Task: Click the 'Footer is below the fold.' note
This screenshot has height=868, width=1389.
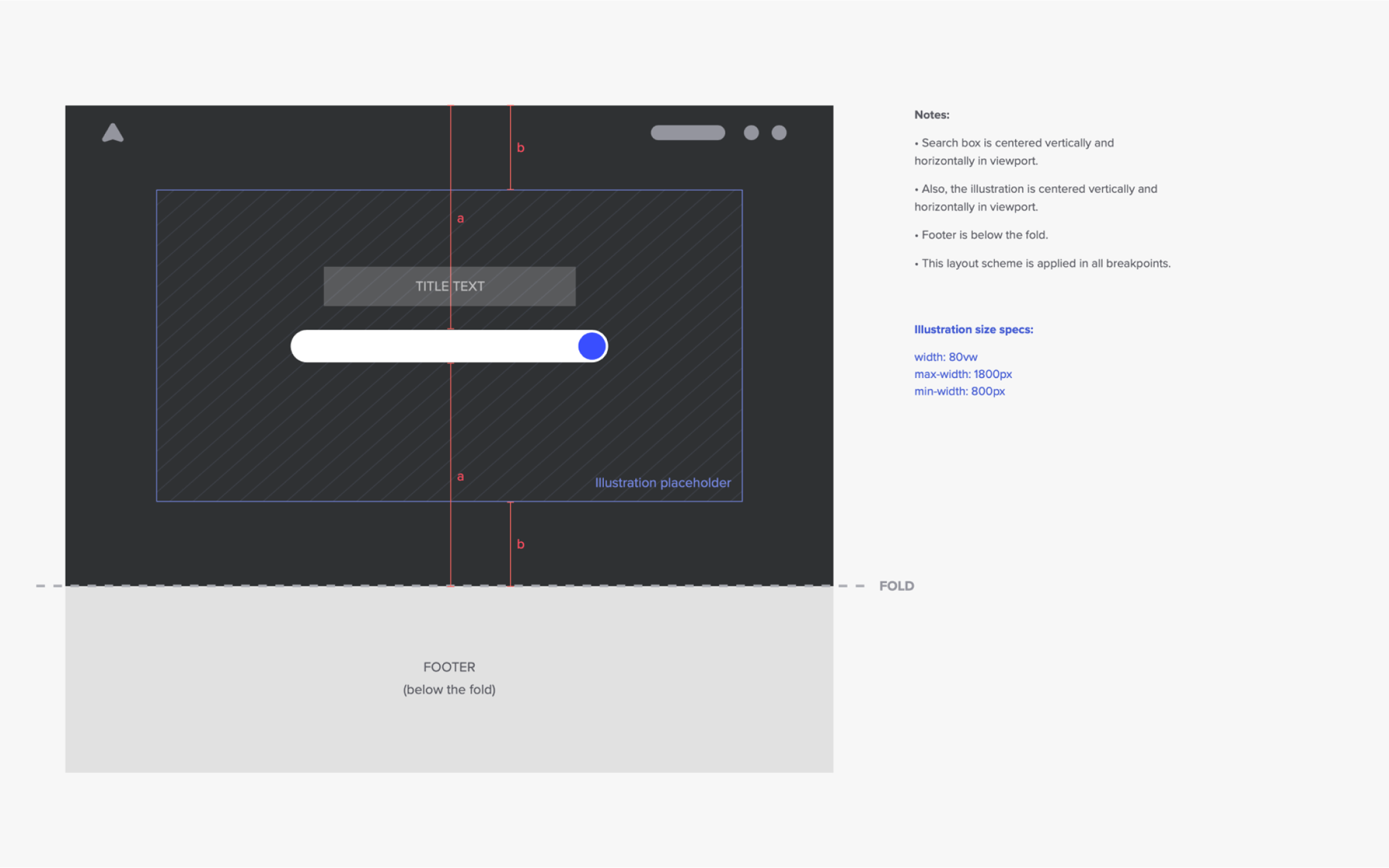Action: [x=981, y=235]
